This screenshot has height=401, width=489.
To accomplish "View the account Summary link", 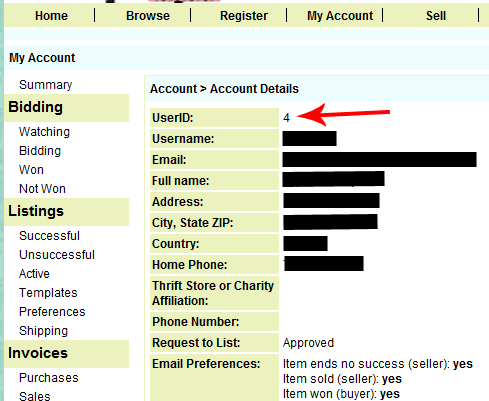I will [45, 85].
